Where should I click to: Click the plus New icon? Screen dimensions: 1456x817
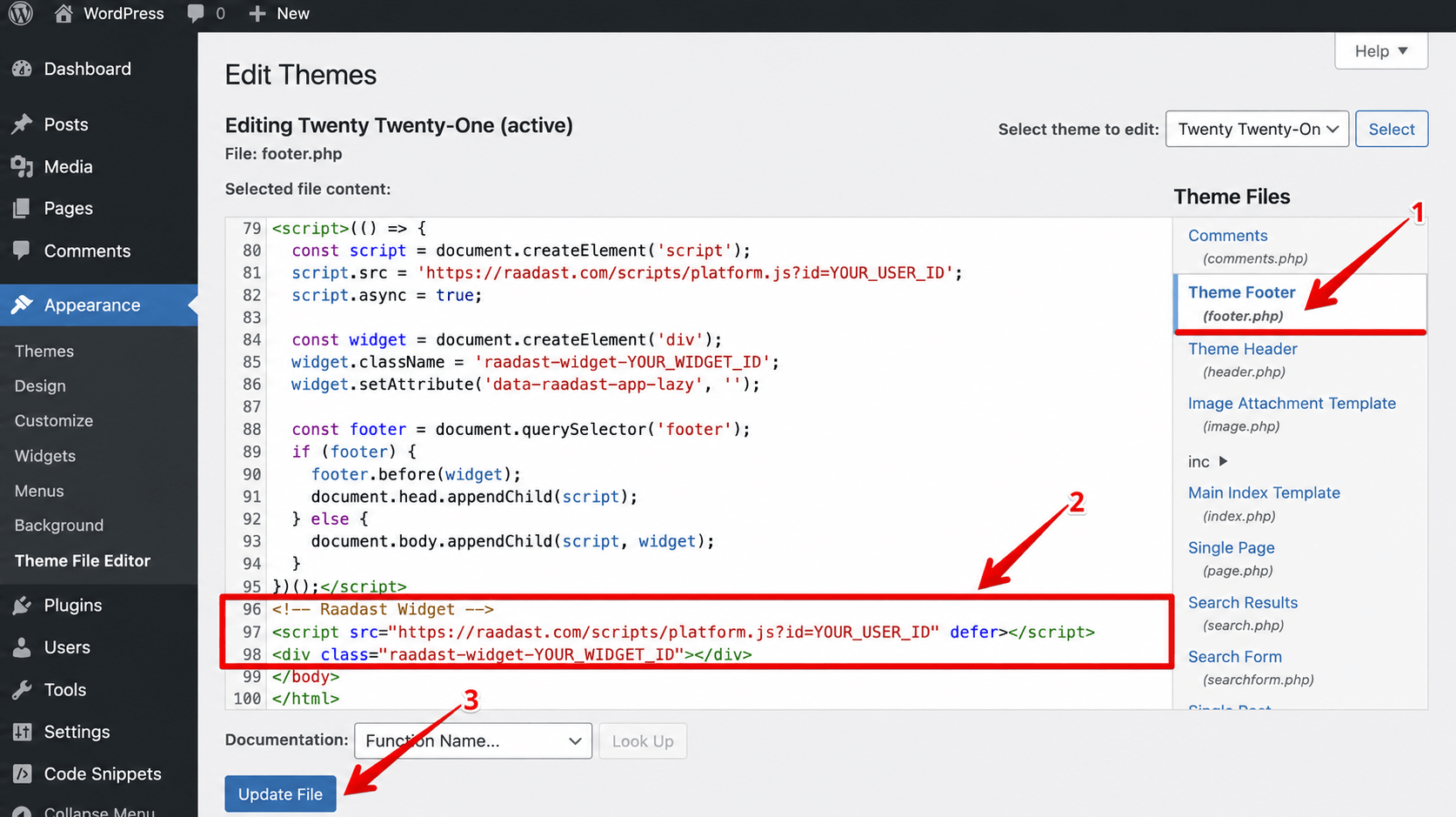(257, 14)
